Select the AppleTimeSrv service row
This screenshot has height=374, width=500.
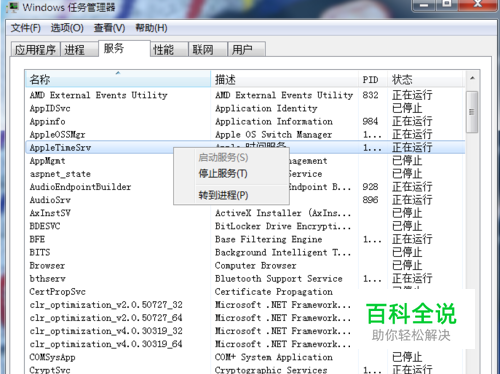pyautogui.click(x=245, y=148)
